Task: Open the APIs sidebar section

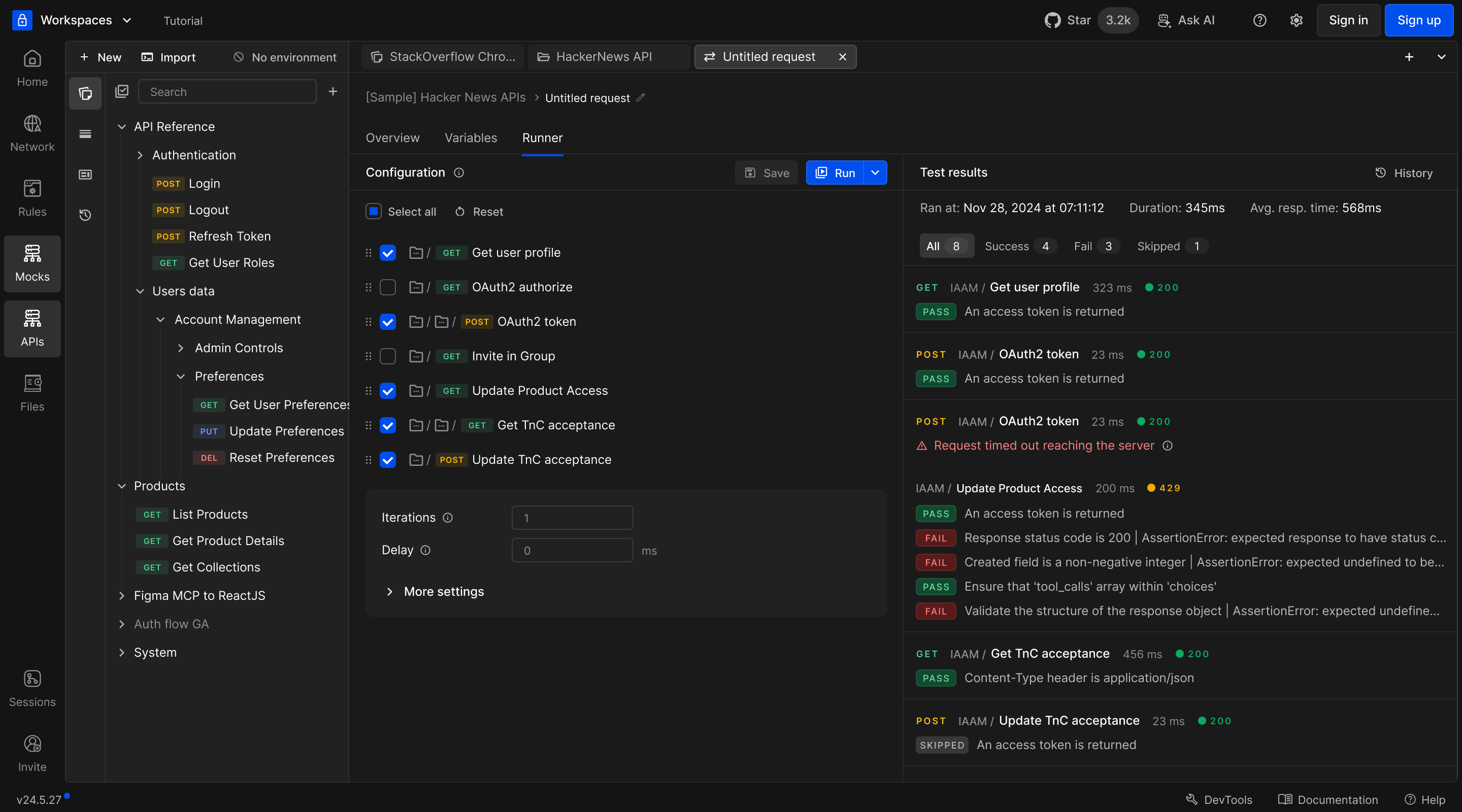Action: point(32,328)
